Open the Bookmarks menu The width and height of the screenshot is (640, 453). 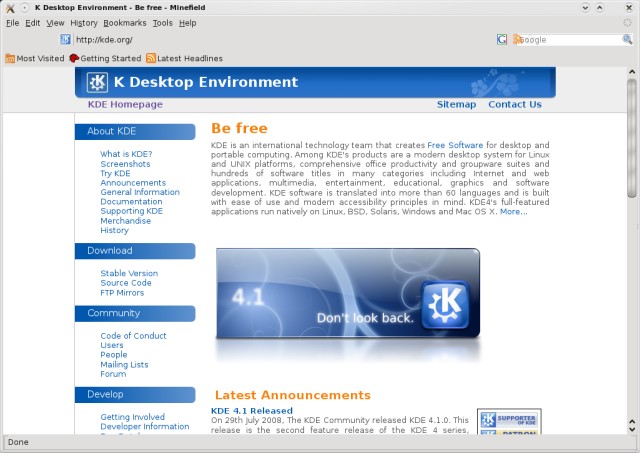pos(124,23)
